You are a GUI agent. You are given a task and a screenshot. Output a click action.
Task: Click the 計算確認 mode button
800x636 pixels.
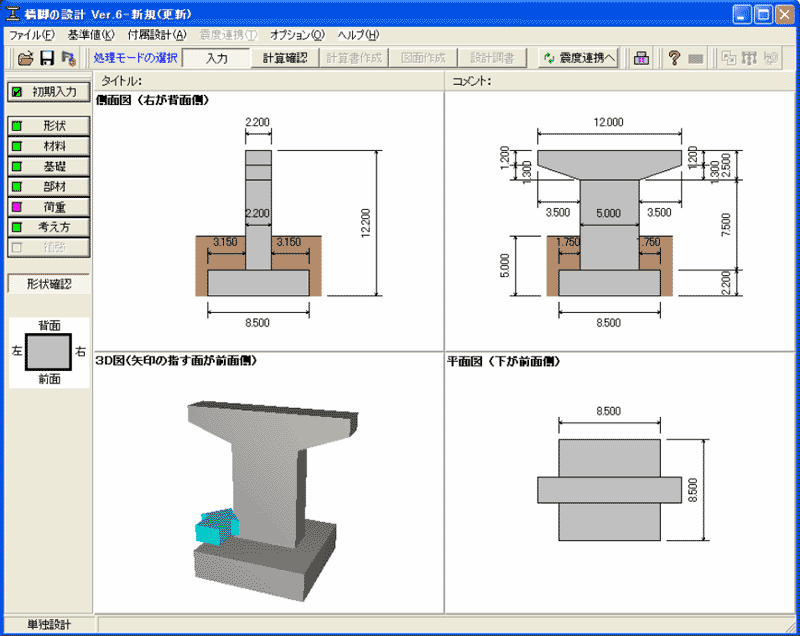coord(285,58)
